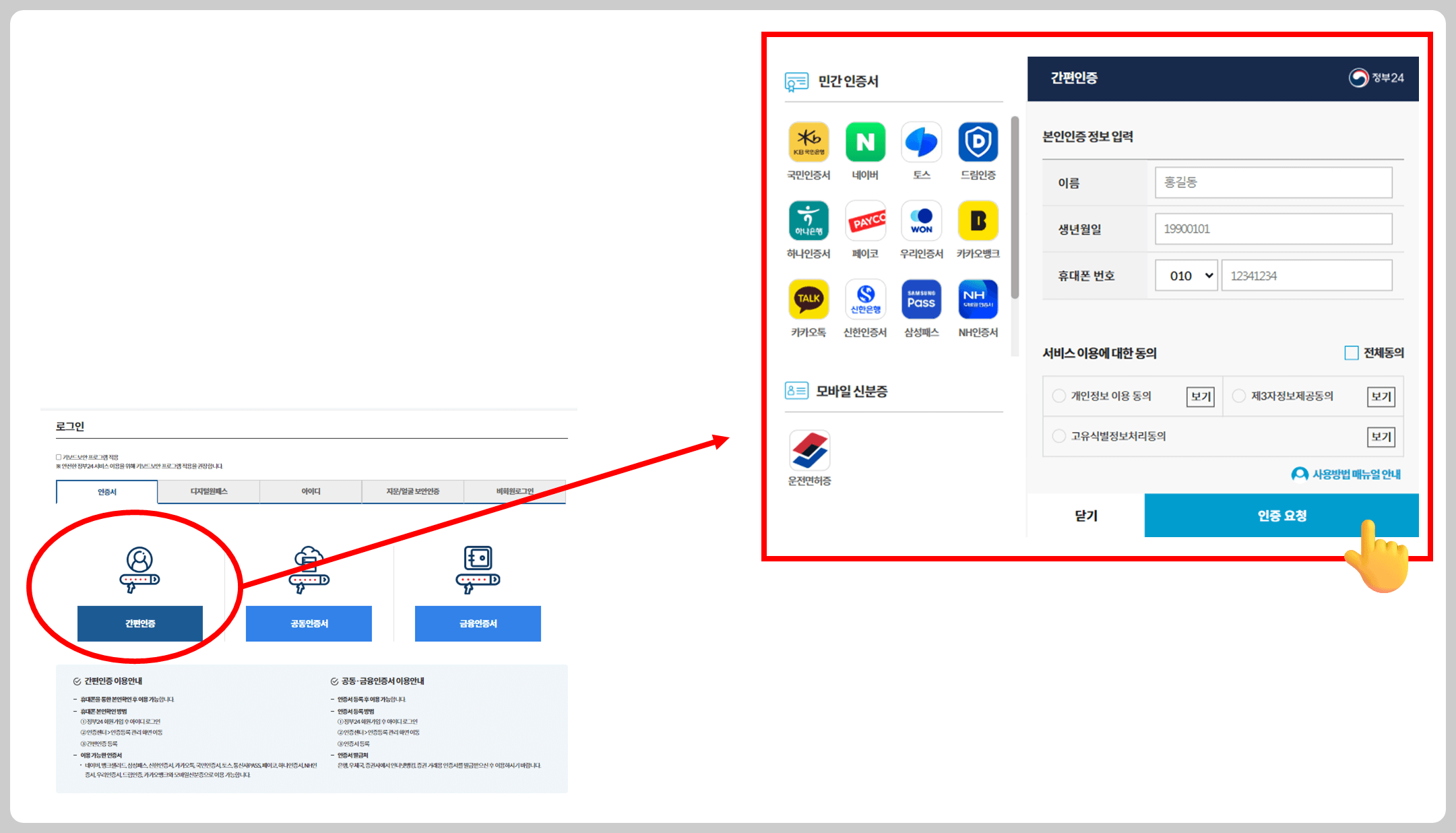Click the 정부24 logo in dialog header

point(1376,78)
